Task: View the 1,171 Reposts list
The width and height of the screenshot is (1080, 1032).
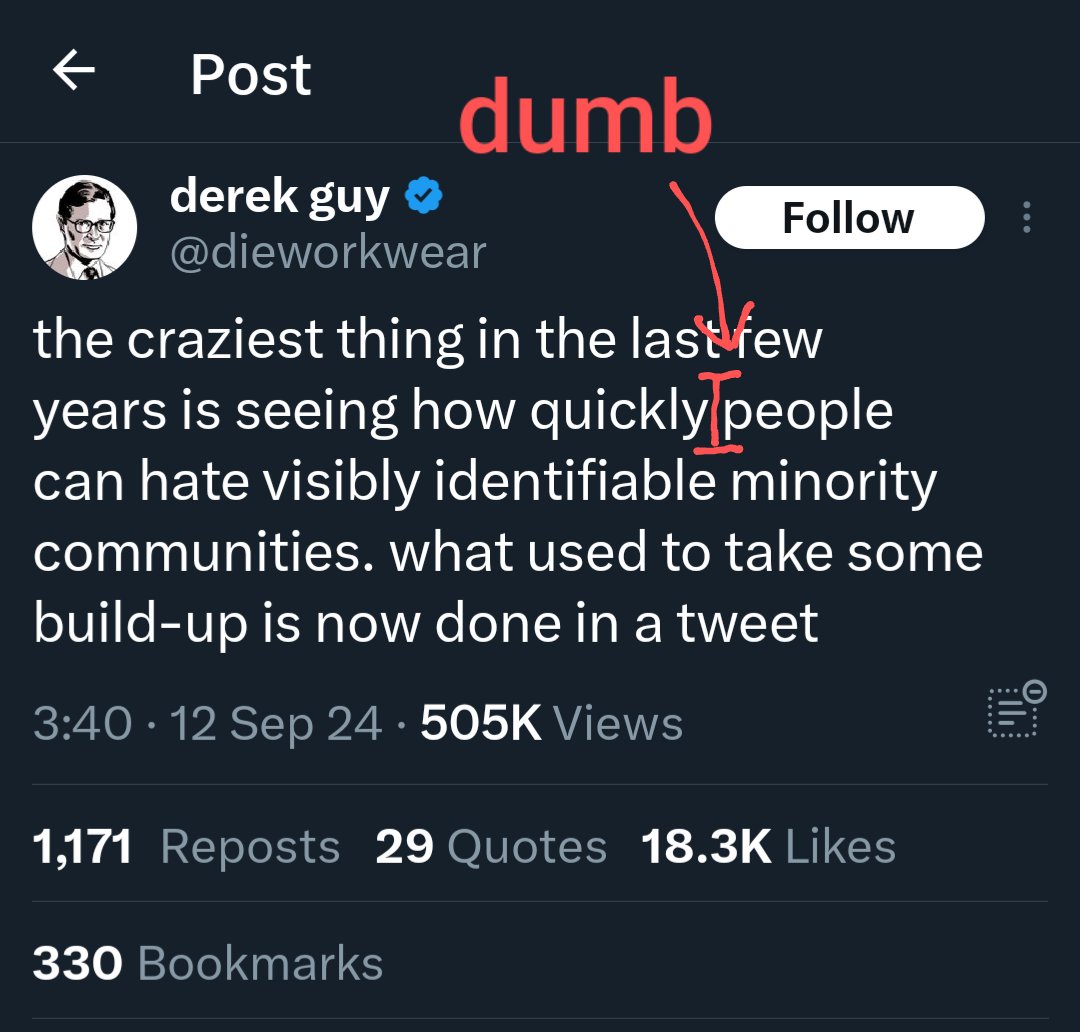Action: [x=187, y=847]
